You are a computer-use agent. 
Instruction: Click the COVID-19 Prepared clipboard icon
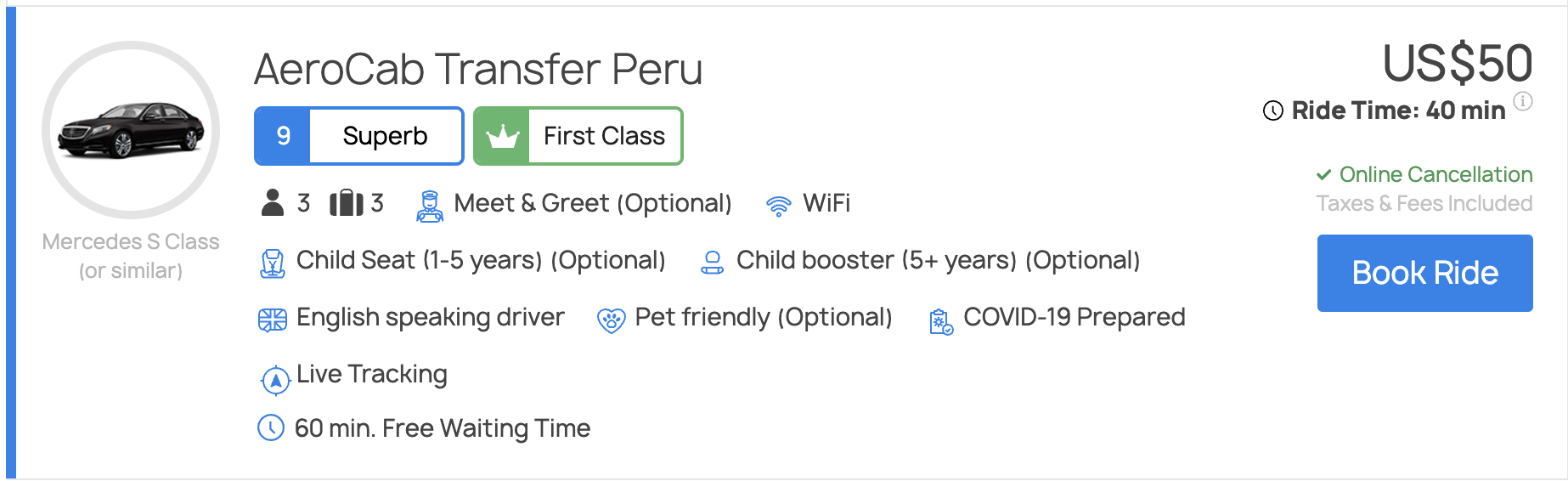tap(940, 321)
